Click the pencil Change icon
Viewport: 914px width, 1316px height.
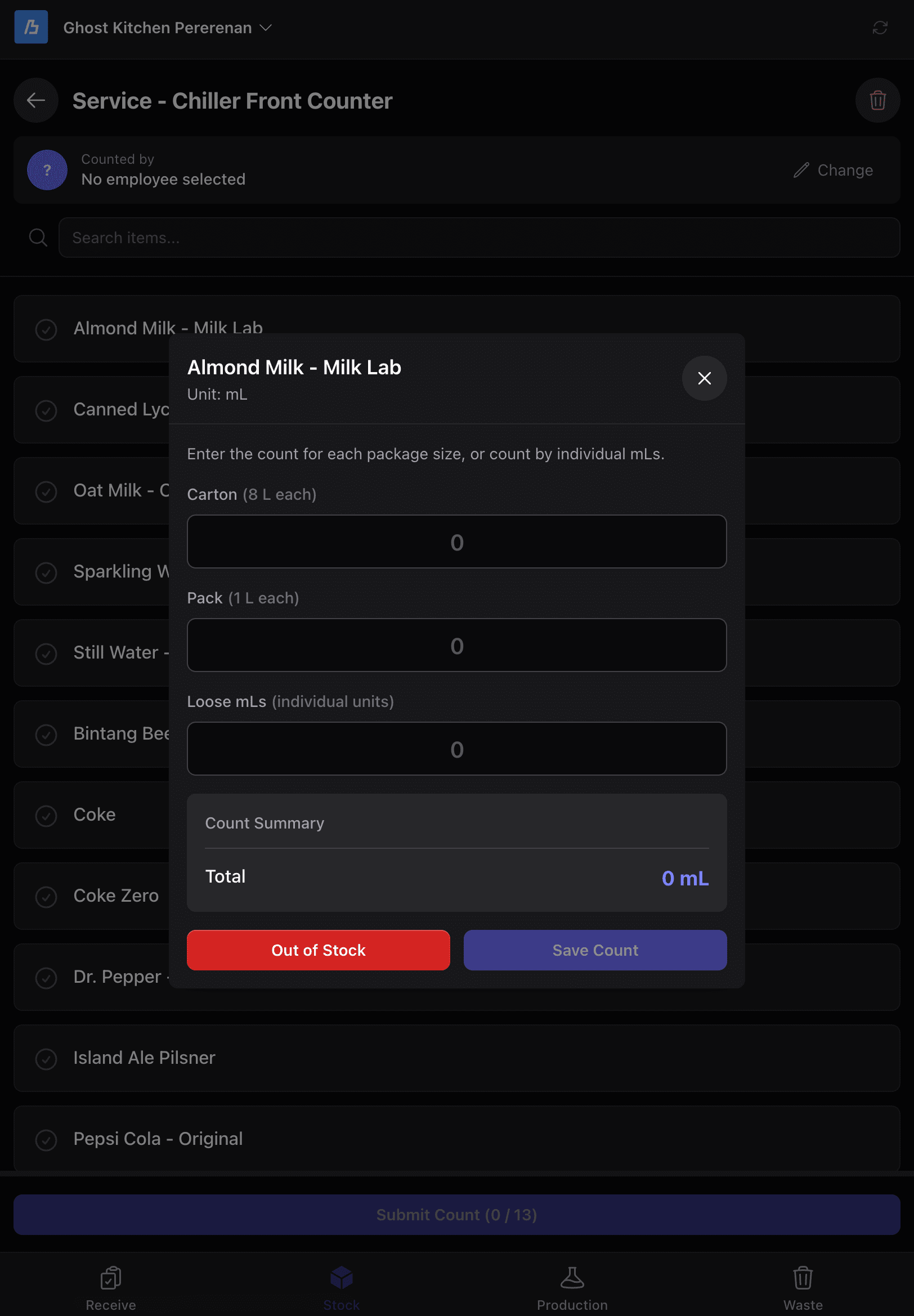point(801,170)
